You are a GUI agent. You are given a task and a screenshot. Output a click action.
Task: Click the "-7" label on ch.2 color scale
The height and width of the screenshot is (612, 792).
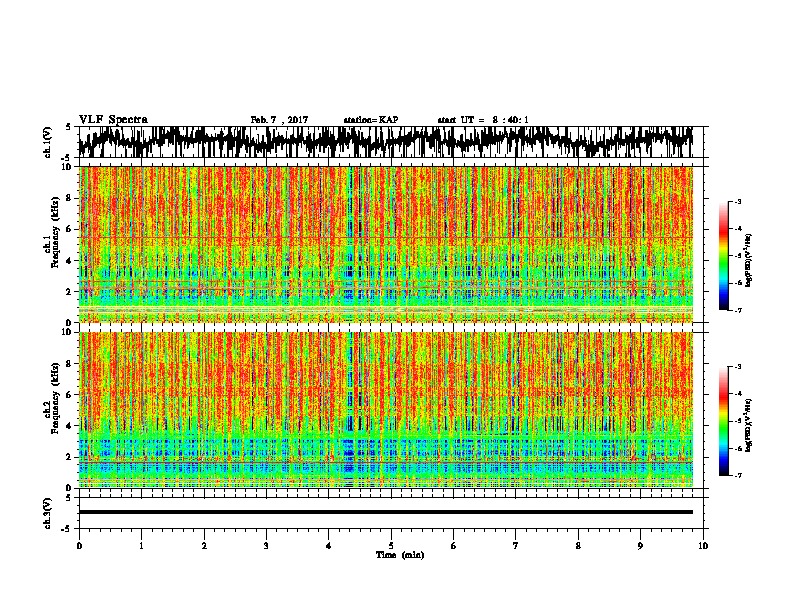point(737,476)
